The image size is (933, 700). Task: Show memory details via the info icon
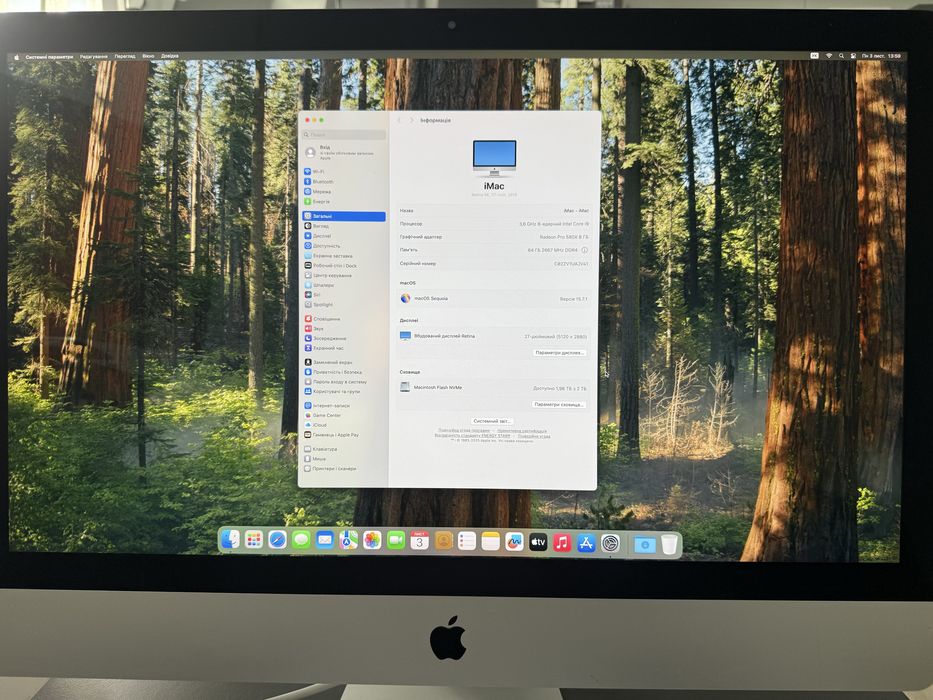(584, 250)
